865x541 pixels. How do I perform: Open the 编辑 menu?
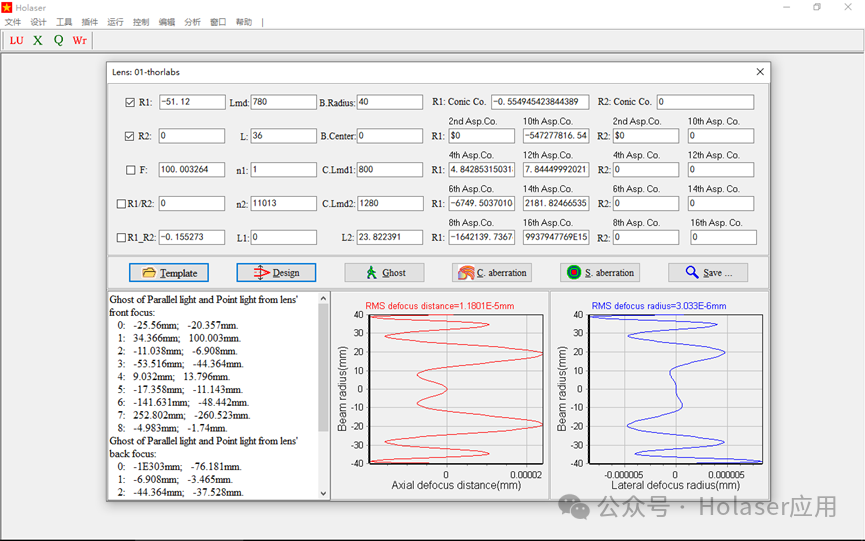point(167,22)
